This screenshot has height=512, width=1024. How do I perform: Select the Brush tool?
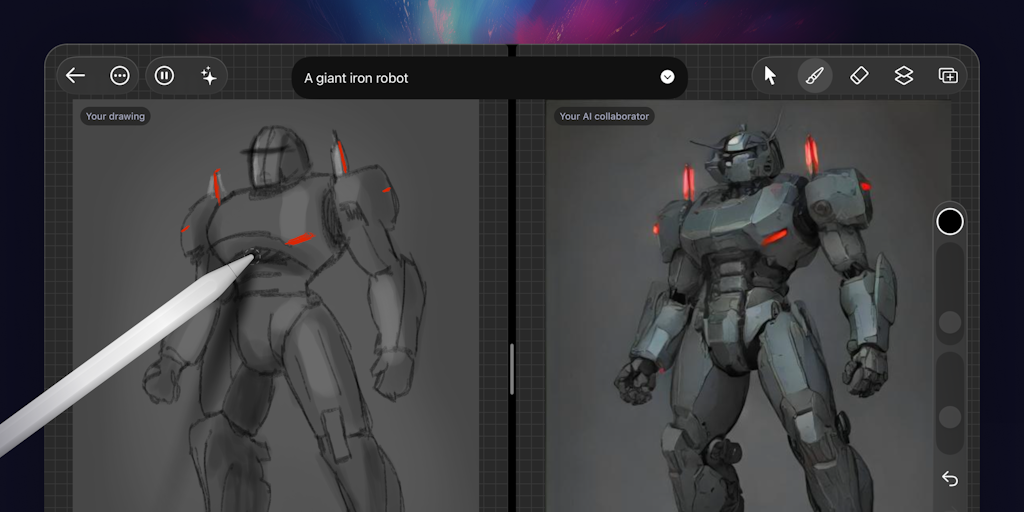point(815,76)
